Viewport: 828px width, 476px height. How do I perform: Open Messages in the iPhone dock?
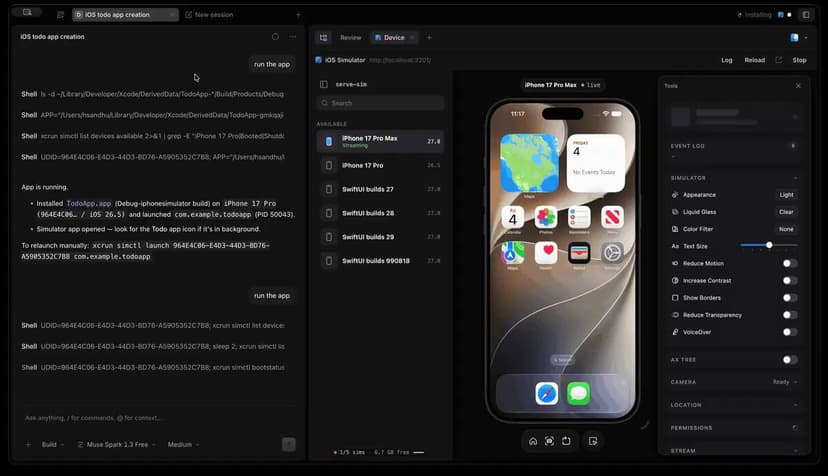pos(579,394)
